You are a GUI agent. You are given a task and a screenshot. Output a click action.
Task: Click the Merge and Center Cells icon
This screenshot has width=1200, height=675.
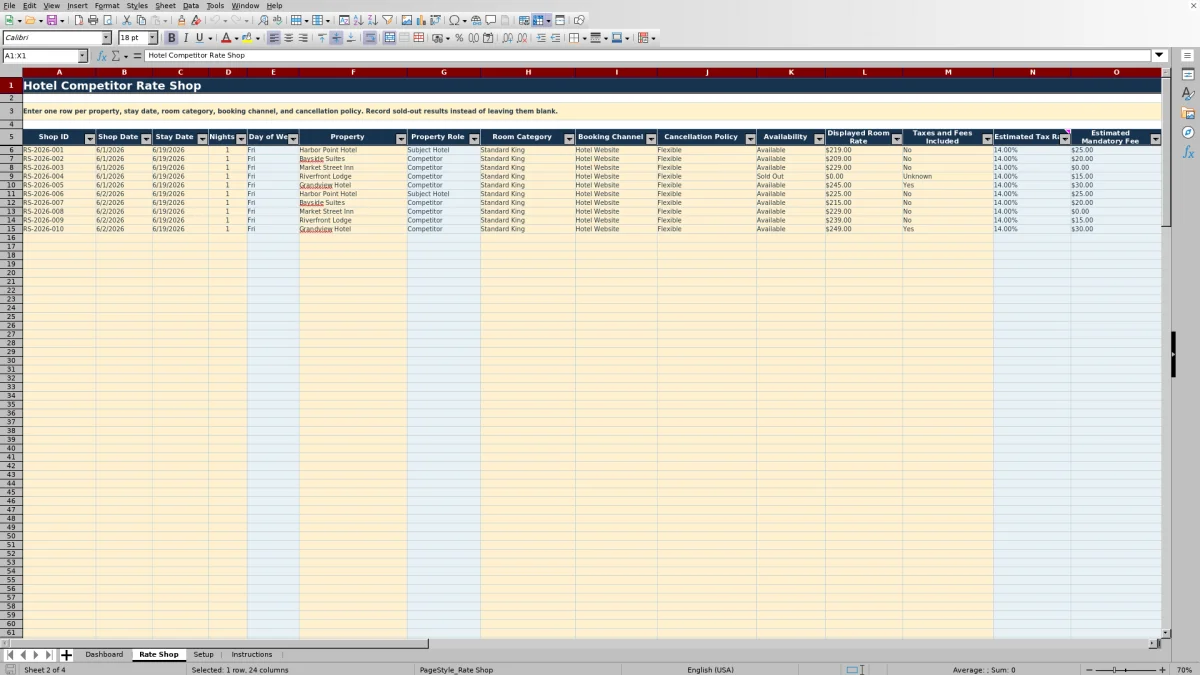(x=389, y=38)
